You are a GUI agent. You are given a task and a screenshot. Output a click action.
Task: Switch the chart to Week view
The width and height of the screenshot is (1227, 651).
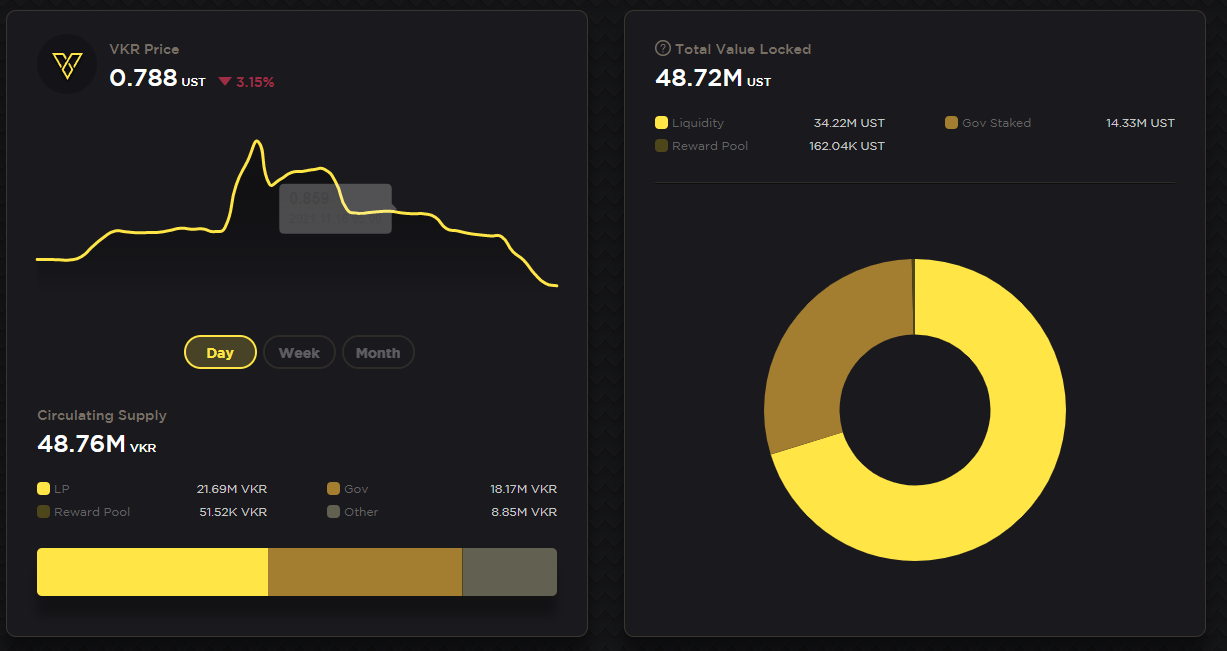[x=299, y=352]
